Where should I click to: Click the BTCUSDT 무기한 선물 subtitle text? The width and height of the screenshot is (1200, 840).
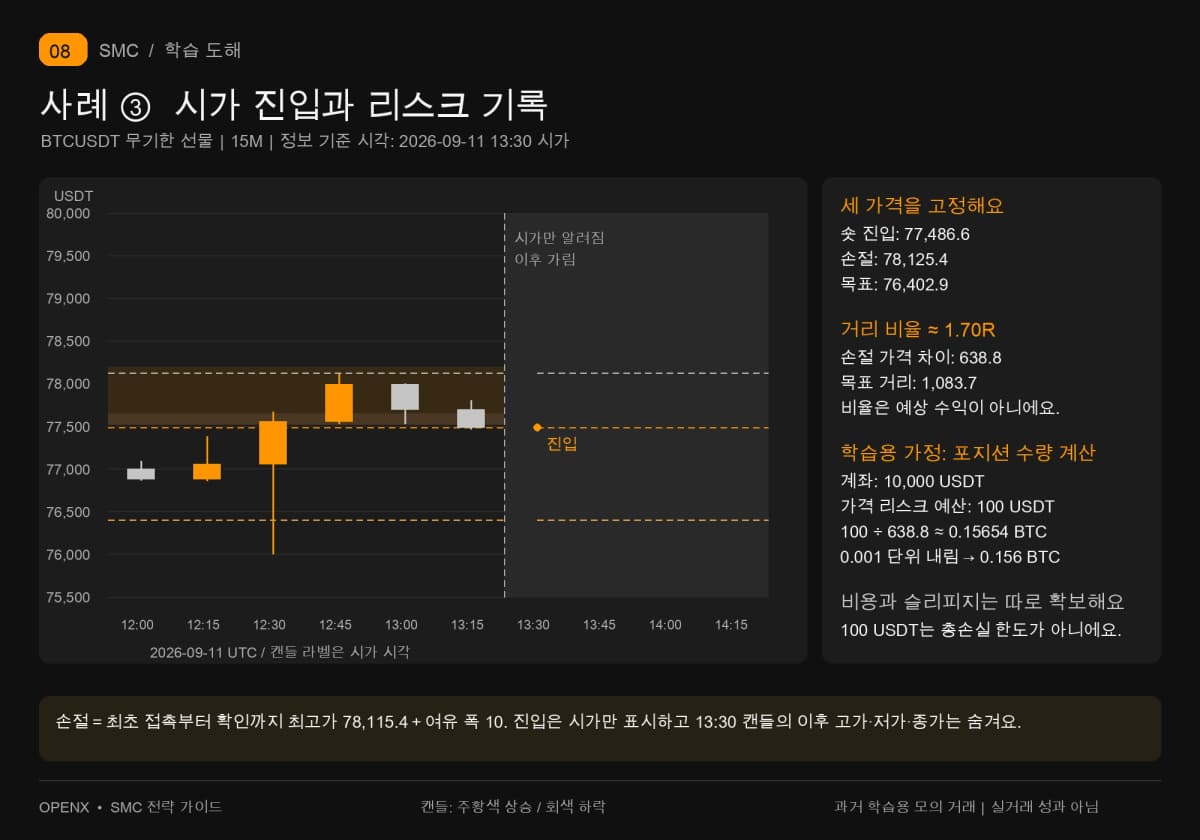pos(126,141)
